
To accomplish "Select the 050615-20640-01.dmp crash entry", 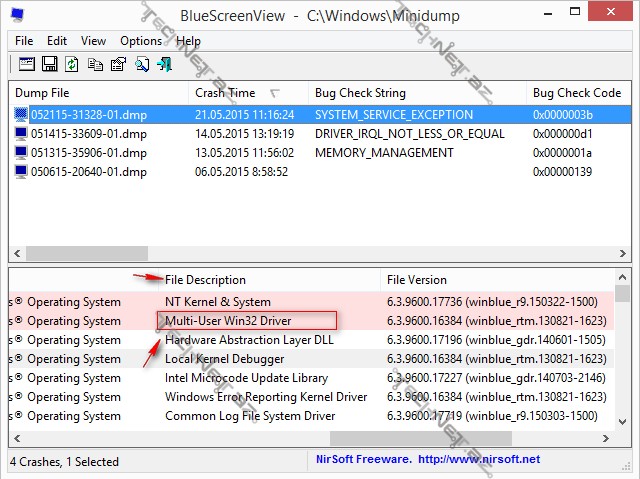I will click(88, 172).
